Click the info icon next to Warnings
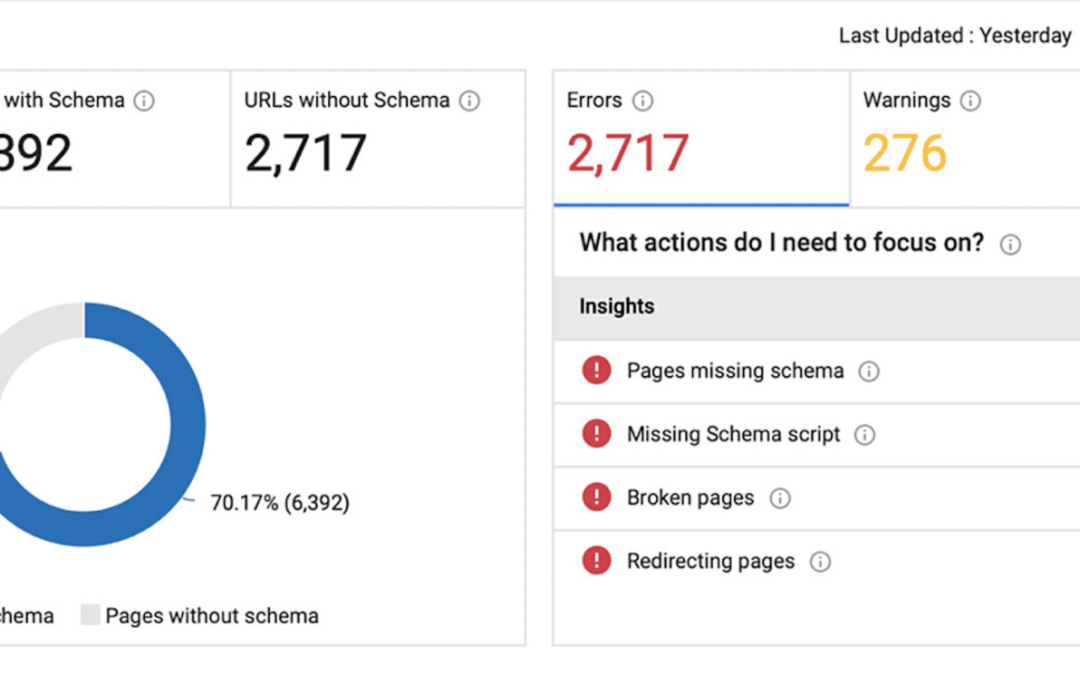 [x=970, y=101]
